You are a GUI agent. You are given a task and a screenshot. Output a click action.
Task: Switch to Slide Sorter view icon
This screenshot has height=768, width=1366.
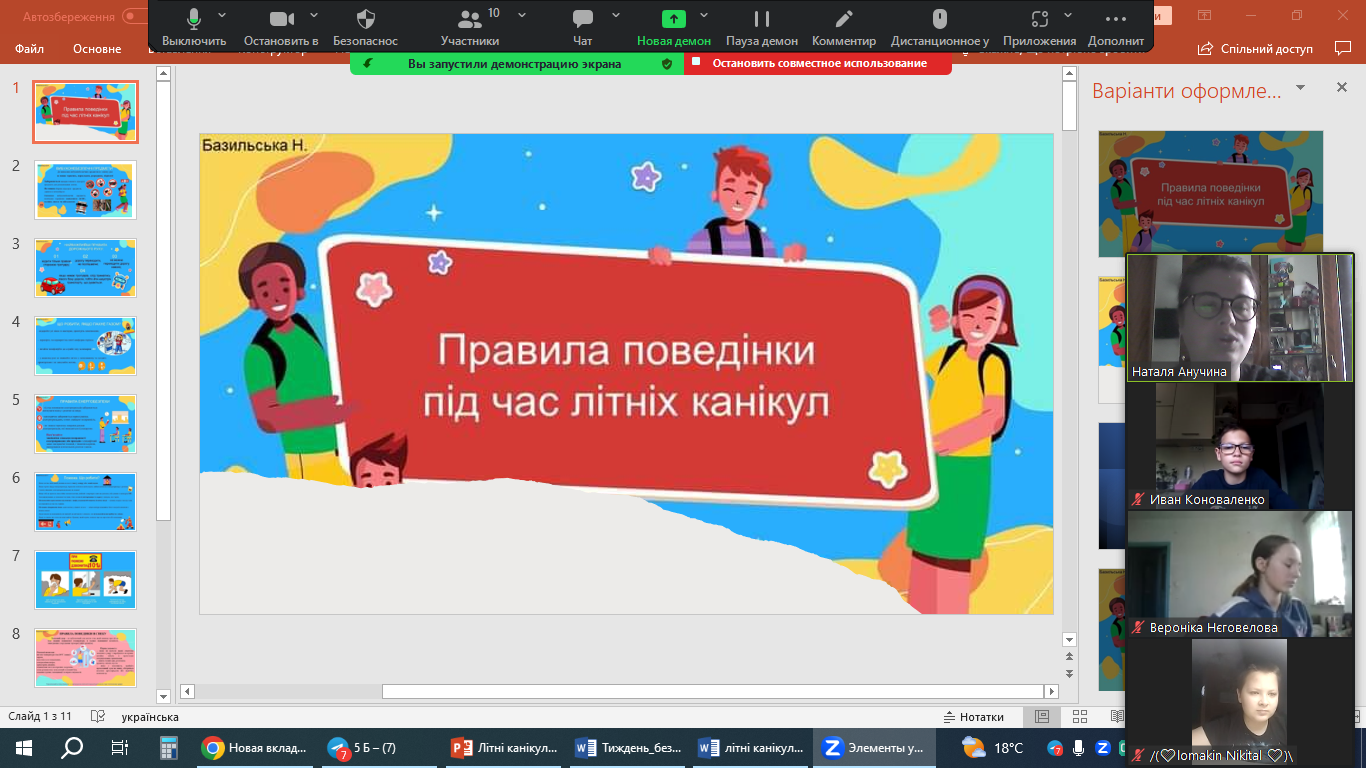pyautogui.click(x=1079, y=717)
